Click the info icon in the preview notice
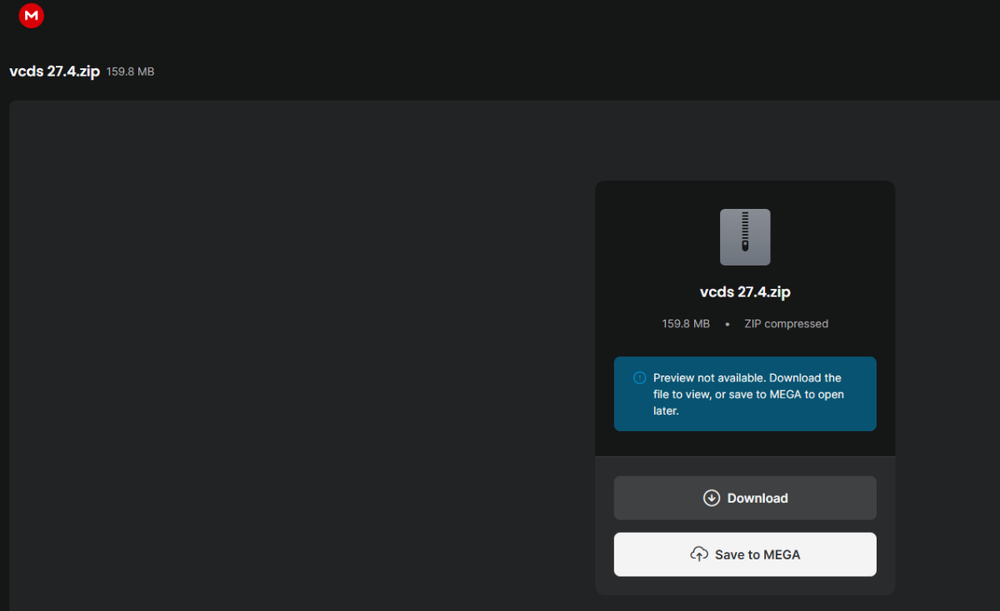Screen dimensions: 1000x611 coord(640,378)
